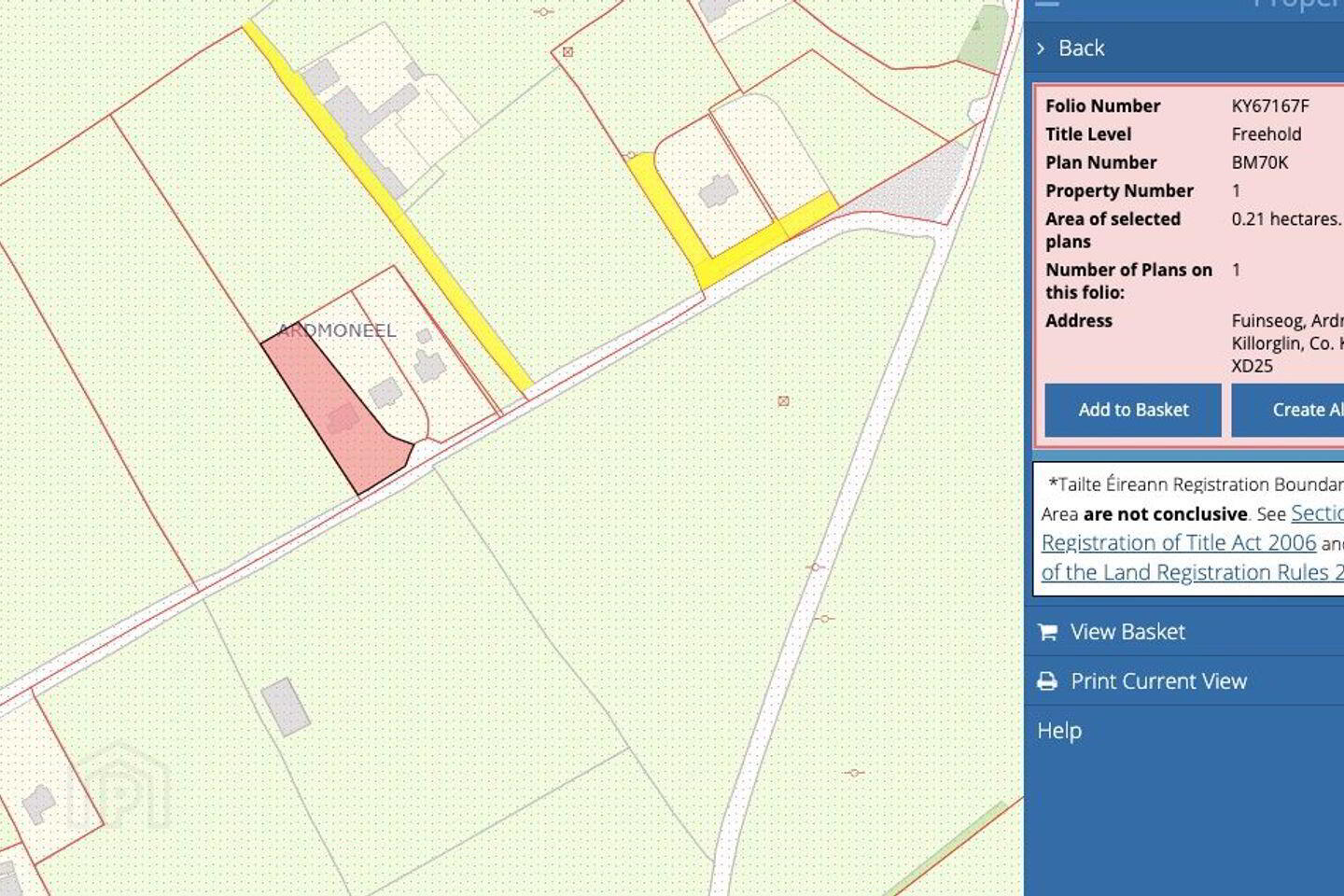Add the folio to the basket
The height and width of the screenshot is (896, 1344).
tap(1133, 410)
